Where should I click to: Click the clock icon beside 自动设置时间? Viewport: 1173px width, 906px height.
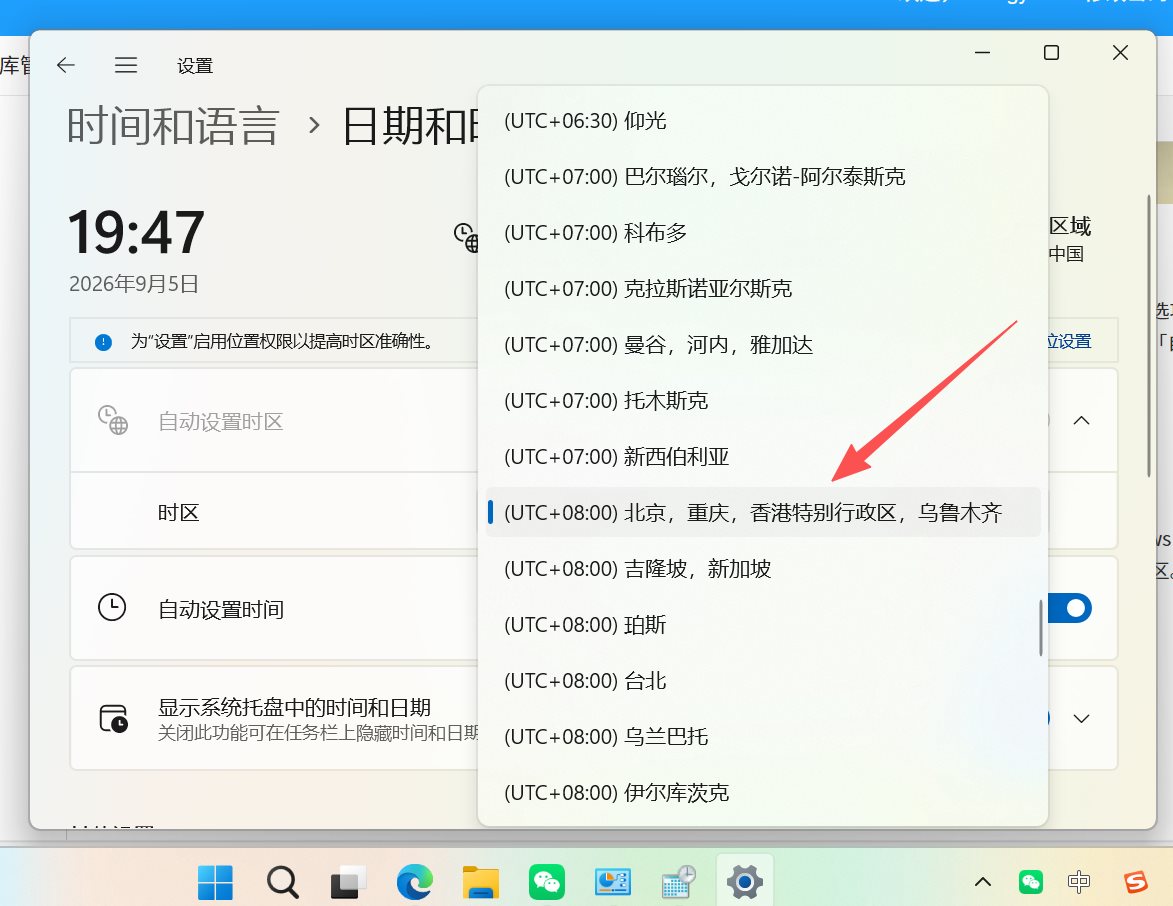pos(112,607)
